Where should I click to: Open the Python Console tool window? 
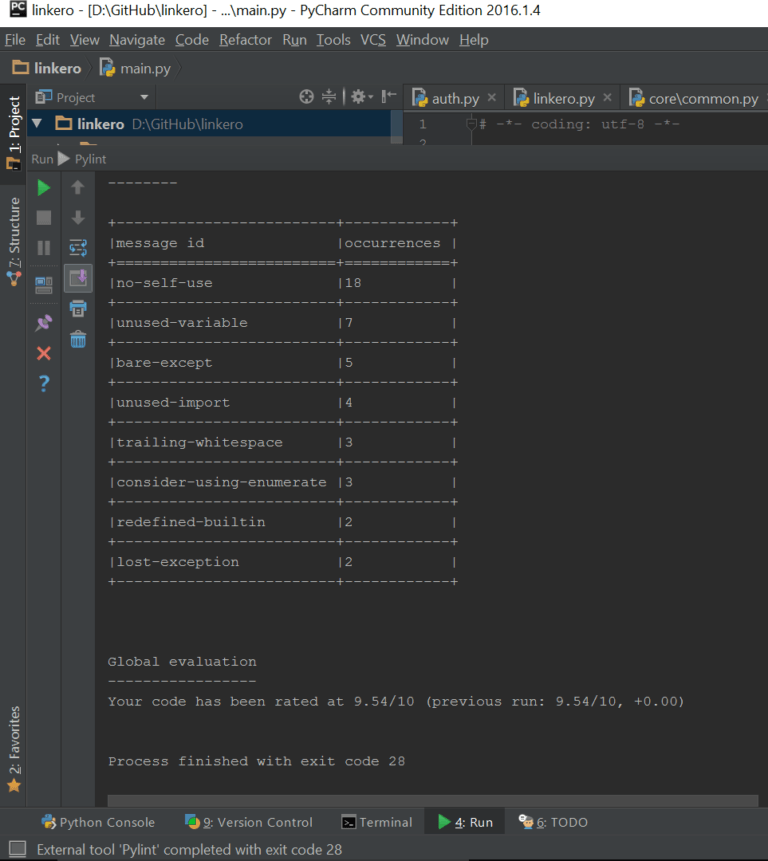pos(98,822)
